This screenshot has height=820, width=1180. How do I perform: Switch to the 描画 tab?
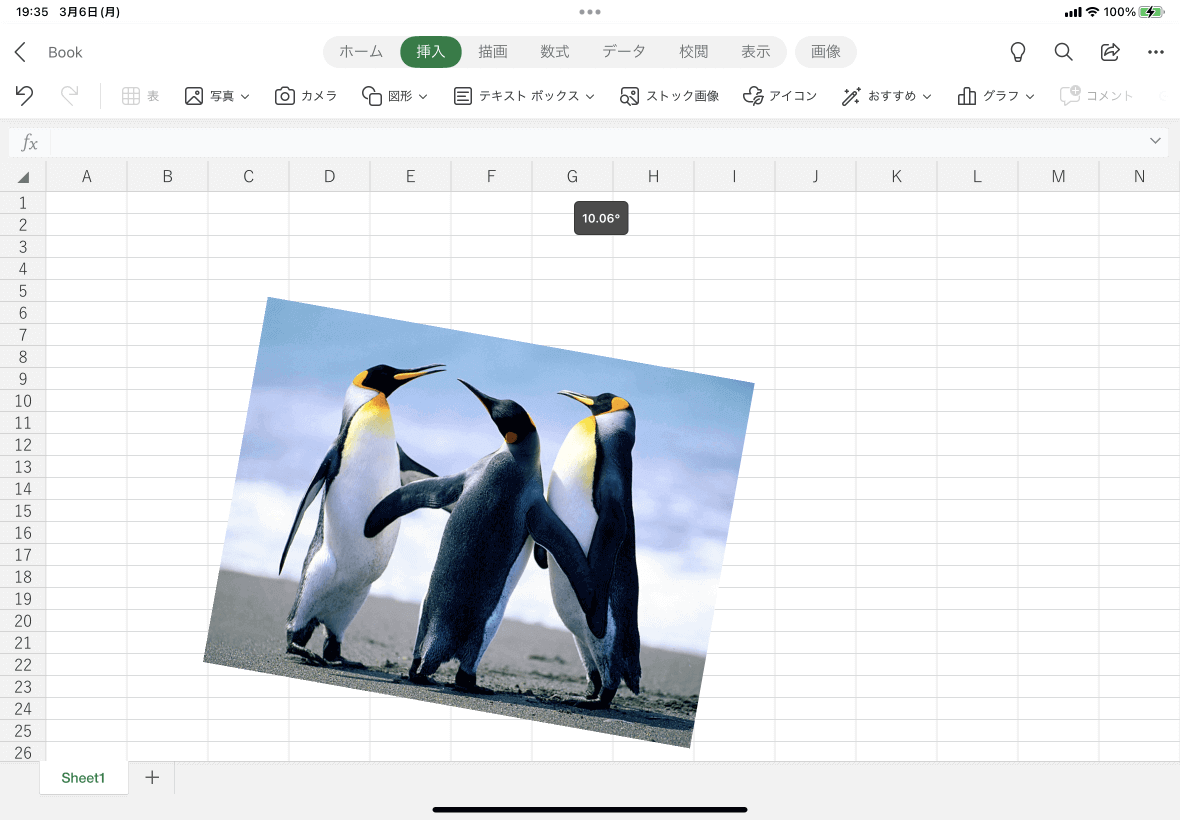coord(493,52)
